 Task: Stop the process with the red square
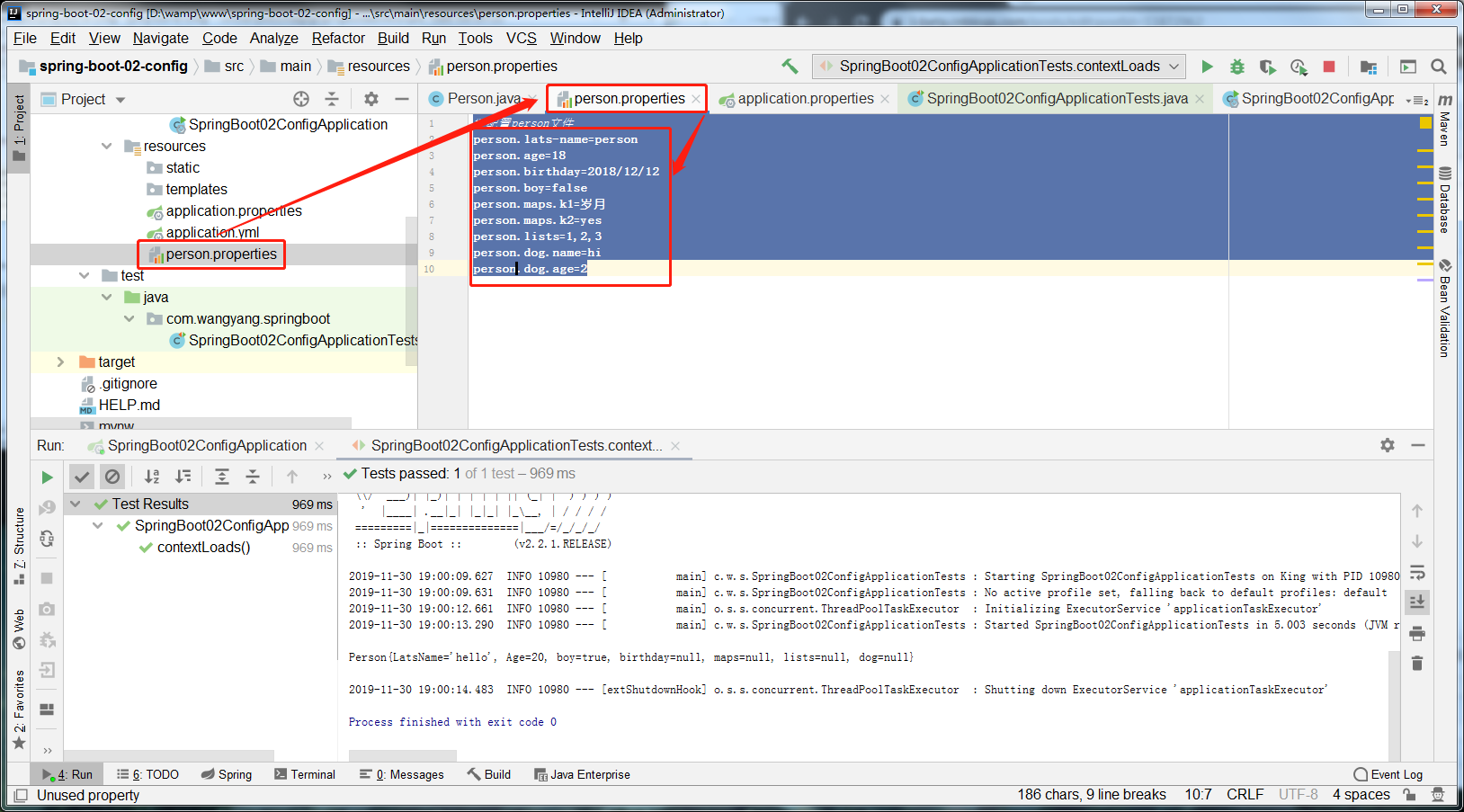click(1329, 67)
